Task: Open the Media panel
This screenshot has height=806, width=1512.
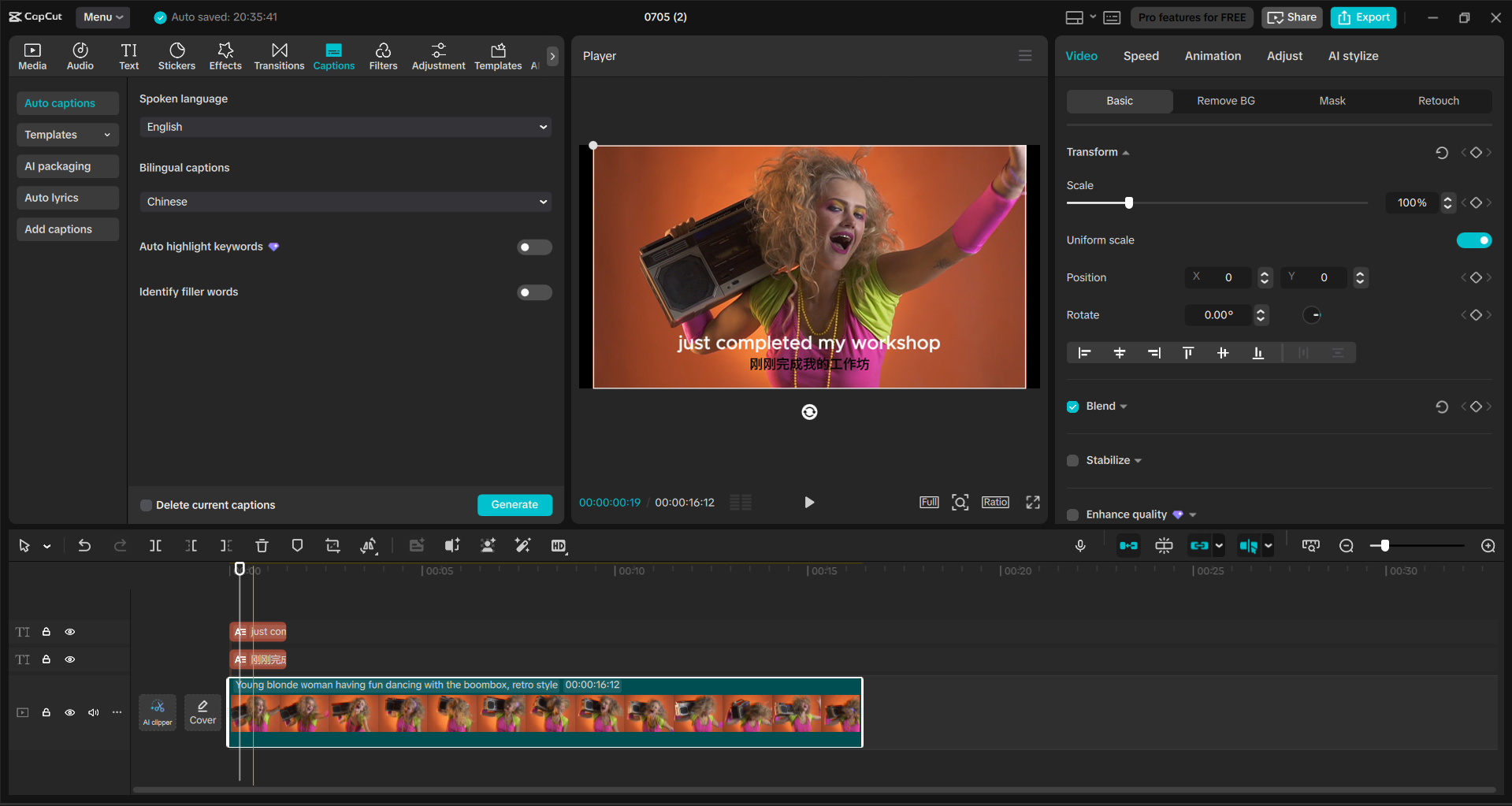Action: point(32,57)
